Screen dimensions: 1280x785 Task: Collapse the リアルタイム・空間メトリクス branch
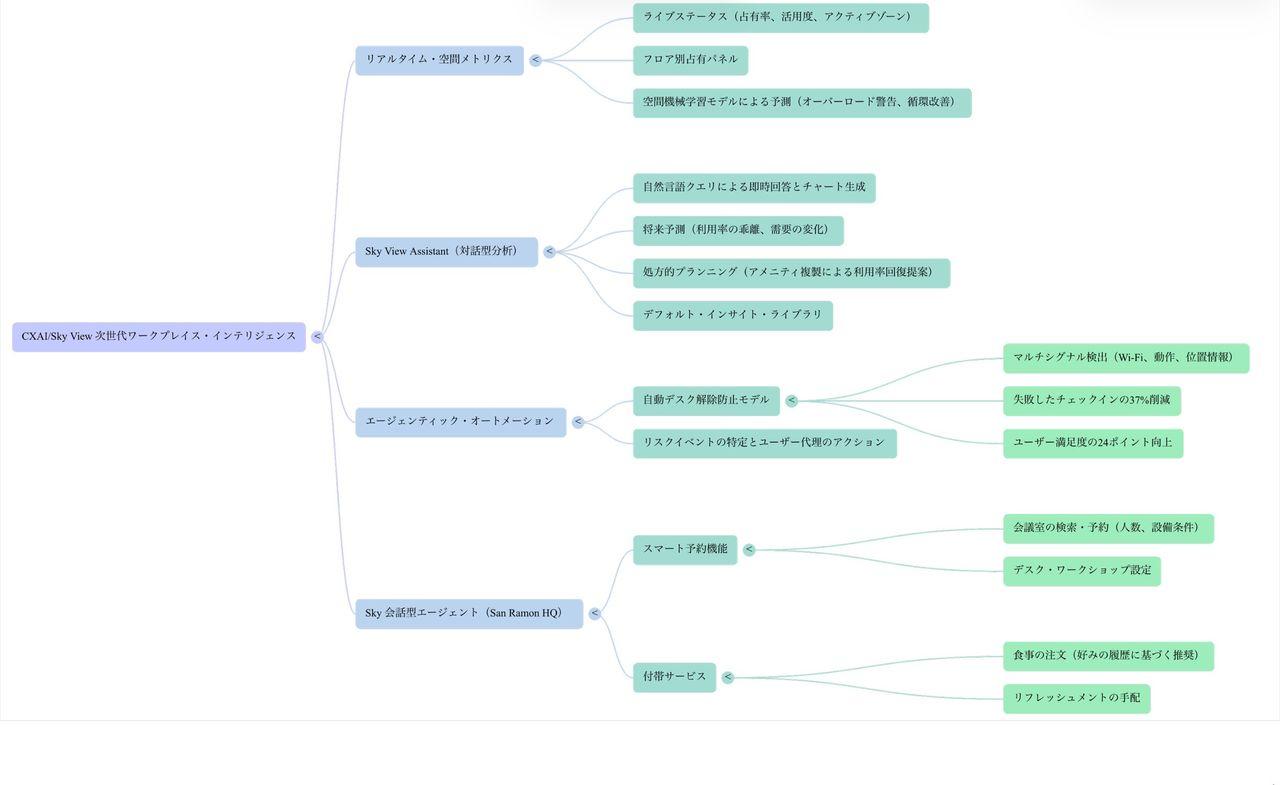point(536,60)
